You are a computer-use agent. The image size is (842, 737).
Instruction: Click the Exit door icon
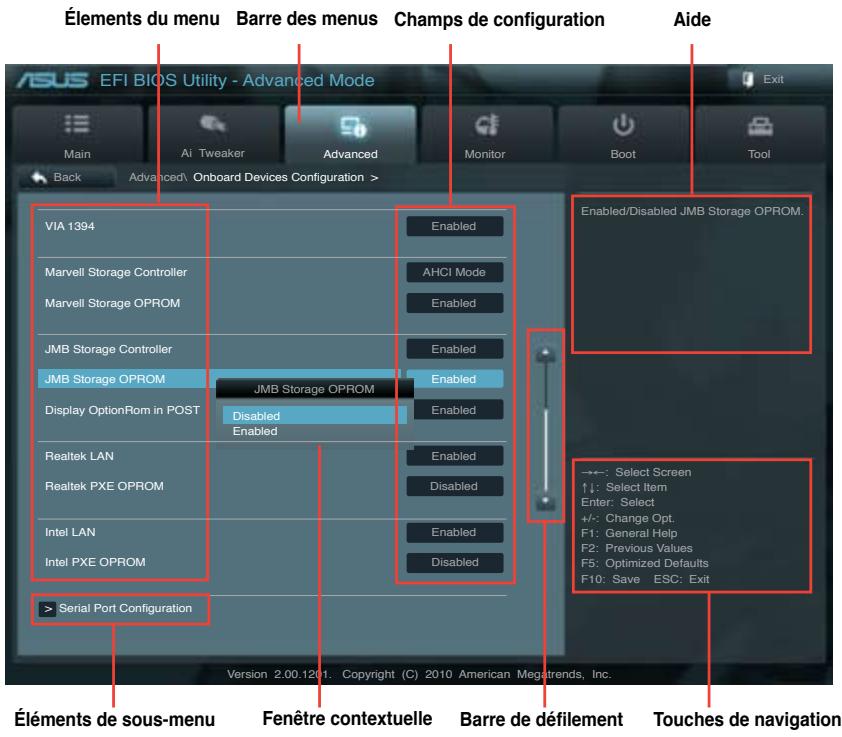pos(747,80)
